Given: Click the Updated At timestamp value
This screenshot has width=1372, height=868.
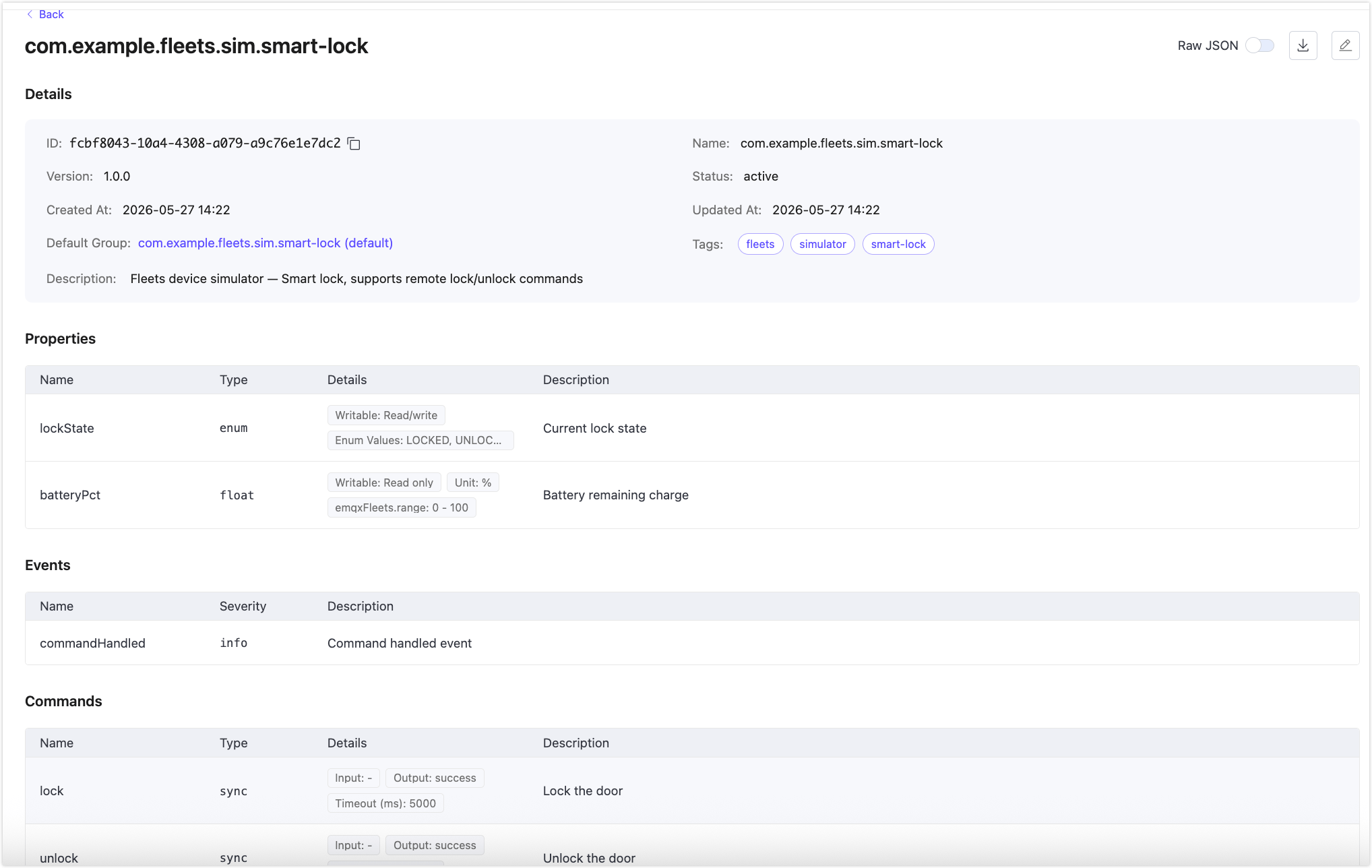Looking at the screenshot, I should tap(826, 210).
